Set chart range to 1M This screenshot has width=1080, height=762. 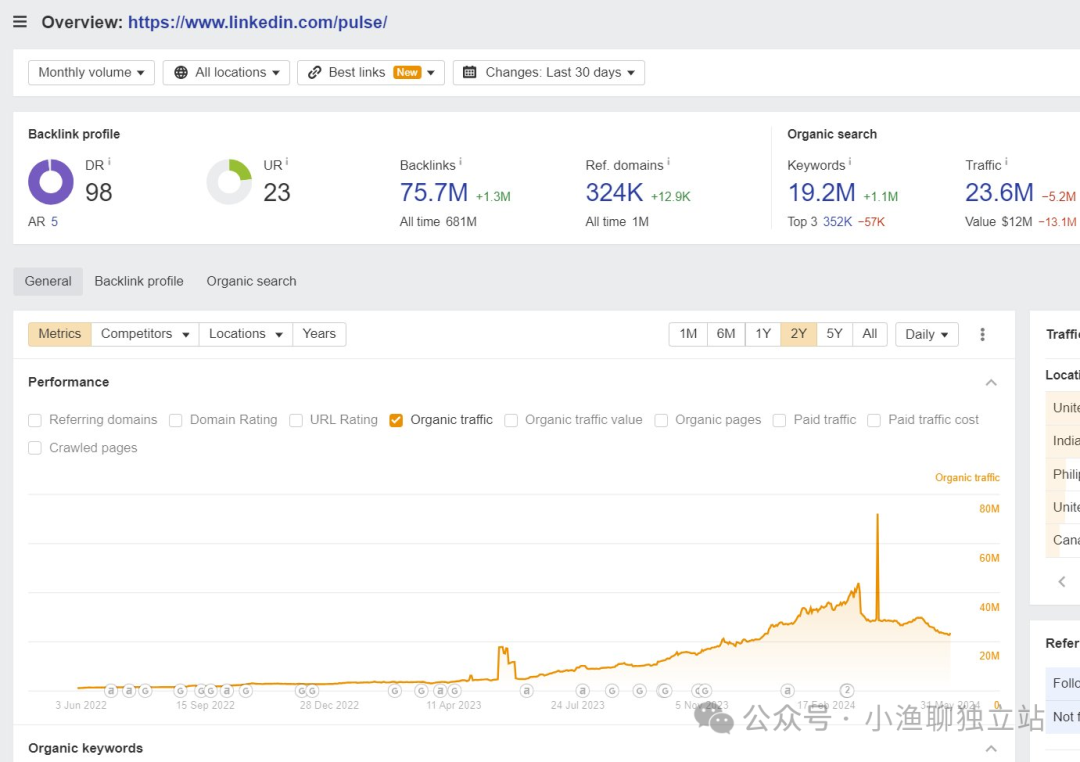tap(688, 334)
